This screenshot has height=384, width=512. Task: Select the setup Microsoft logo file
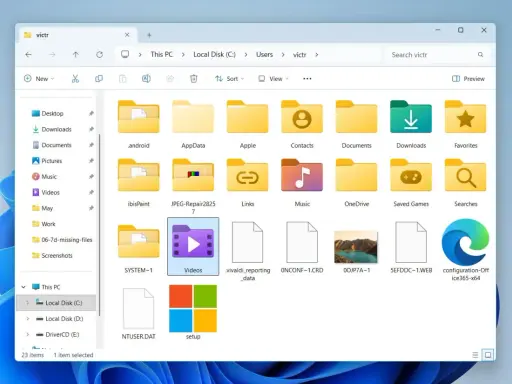click(193, 312)
